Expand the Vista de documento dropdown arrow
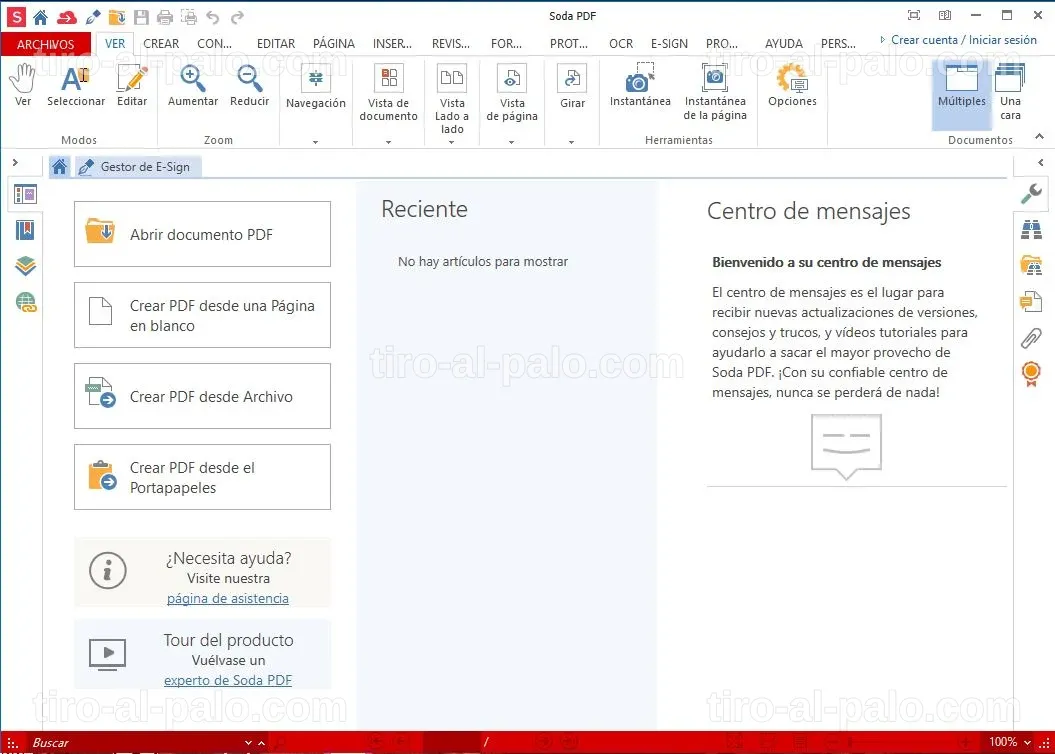This screenshot has height=754, width=1055. click(388, 142)
